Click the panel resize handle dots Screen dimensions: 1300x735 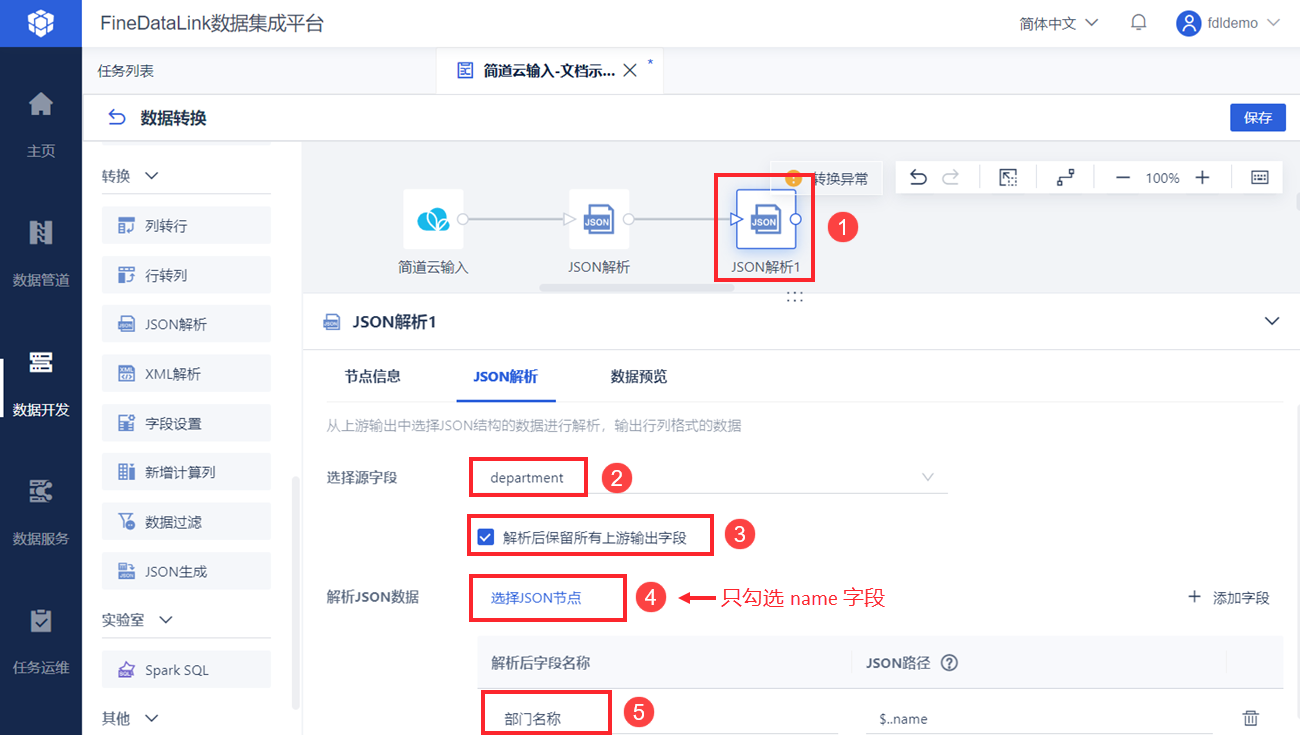click(x=795, y=297)
